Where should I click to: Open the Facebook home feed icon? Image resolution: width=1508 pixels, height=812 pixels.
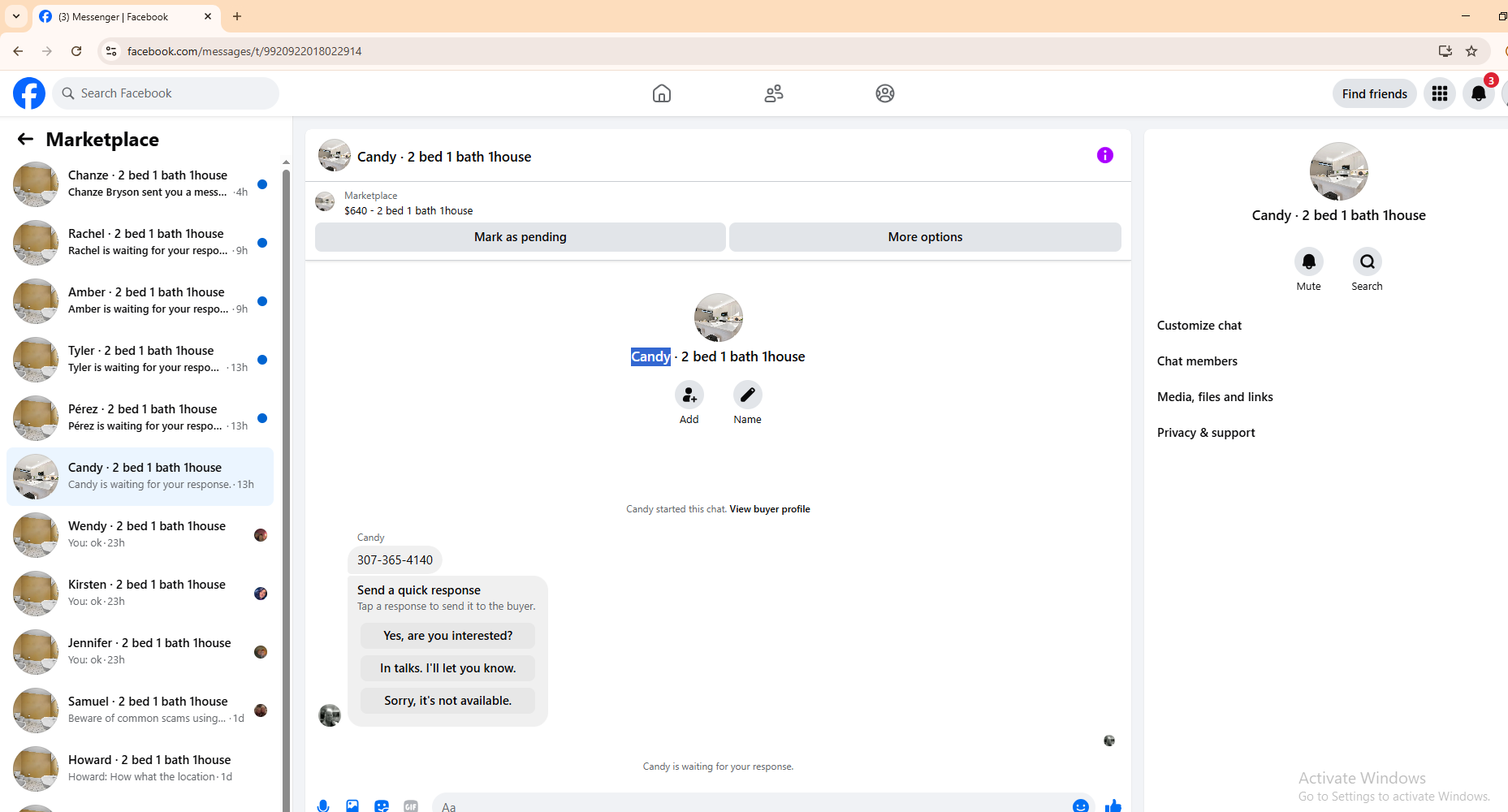point(662,93)
